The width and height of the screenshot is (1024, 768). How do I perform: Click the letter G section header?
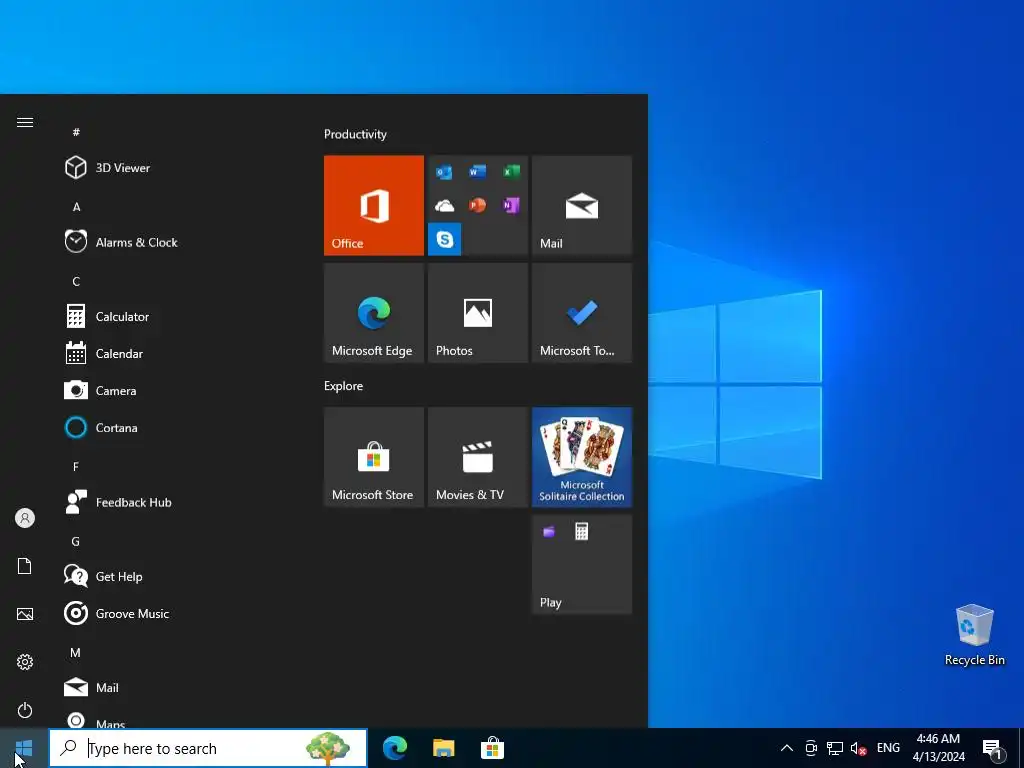click(76, 541)
